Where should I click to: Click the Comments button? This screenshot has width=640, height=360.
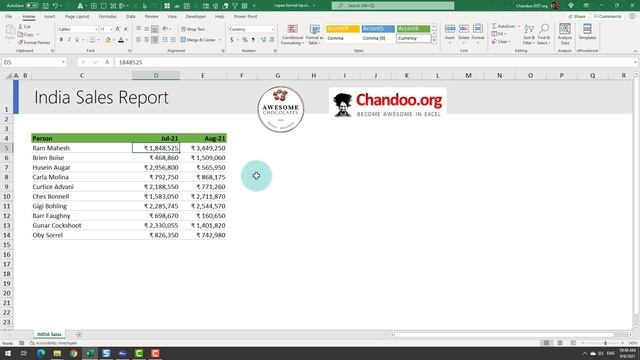(607, 17)
